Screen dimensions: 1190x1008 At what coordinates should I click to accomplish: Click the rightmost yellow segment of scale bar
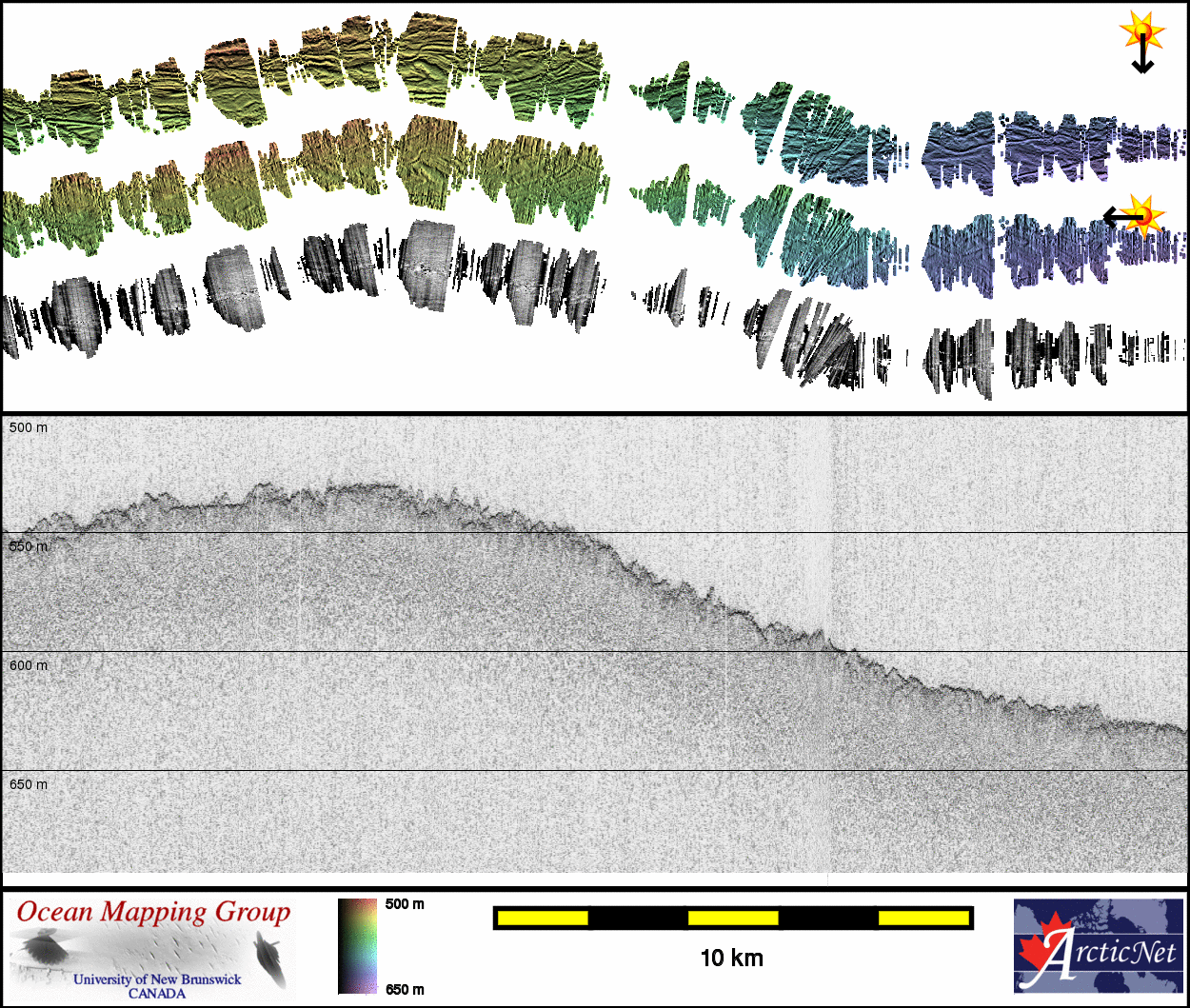(x=922, y=918)
